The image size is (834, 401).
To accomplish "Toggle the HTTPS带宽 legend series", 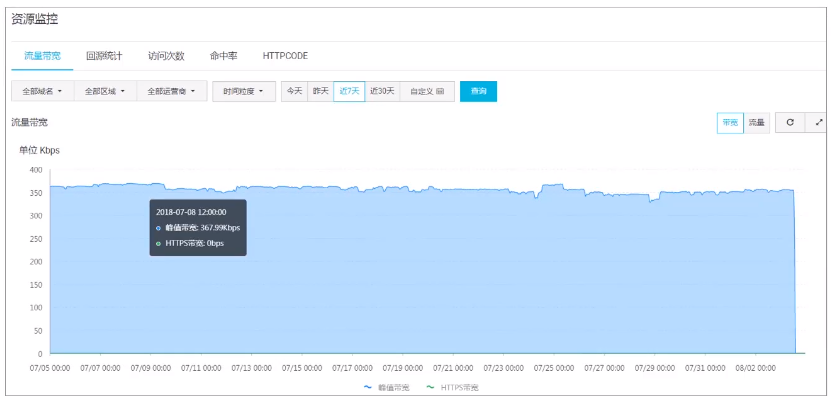I will tap(452, 386).
